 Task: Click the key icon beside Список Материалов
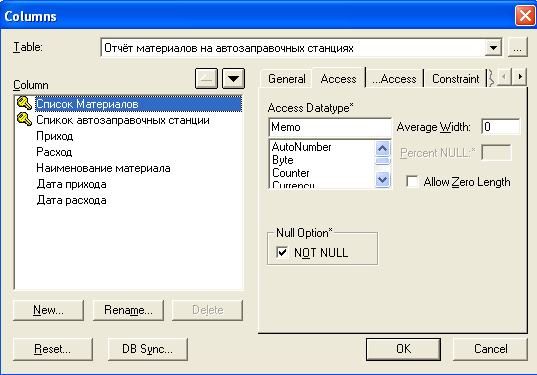point(24,103)
